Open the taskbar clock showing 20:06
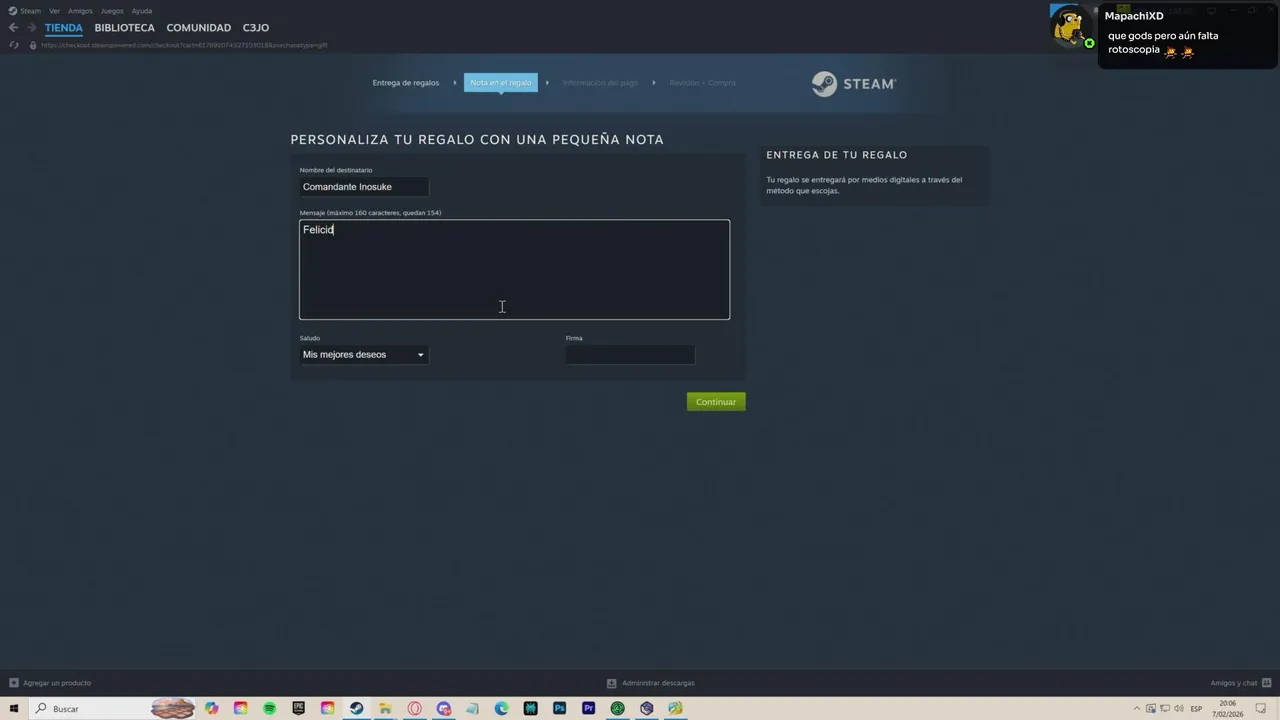Screen dimensions: 1280x720 click(x=1228, y=709)
